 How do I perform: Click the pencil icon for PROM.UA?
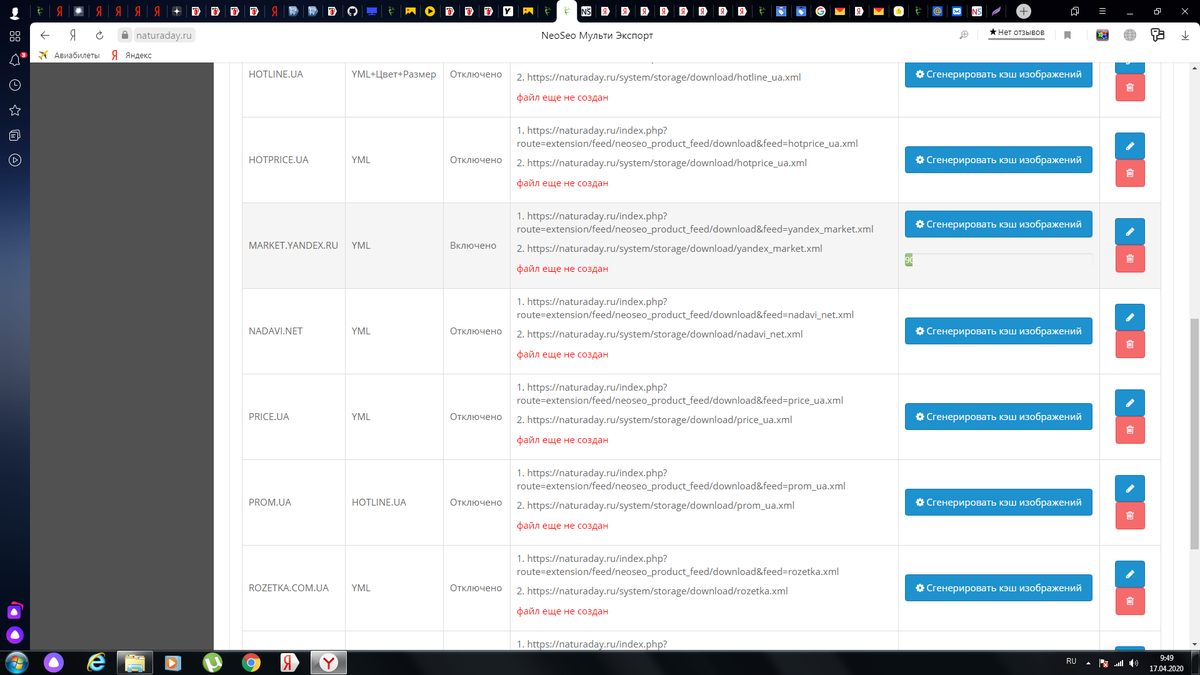point(1129,489)
